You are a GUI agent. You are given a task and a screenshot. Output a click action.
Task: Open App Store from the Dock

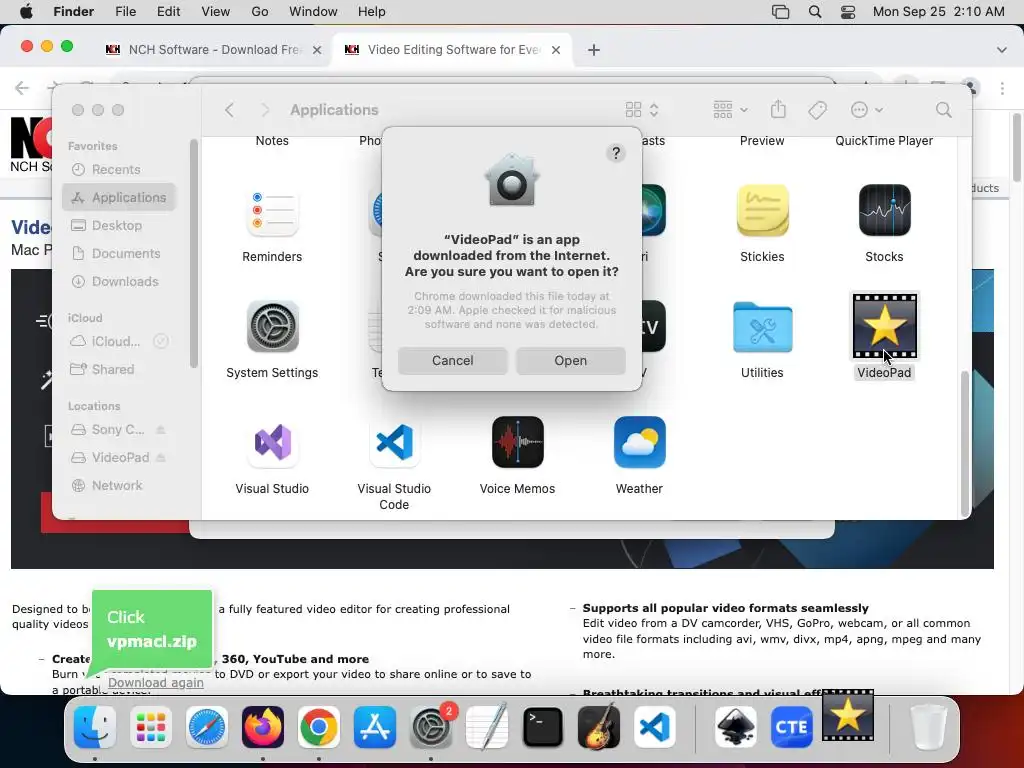click(375, 727)
